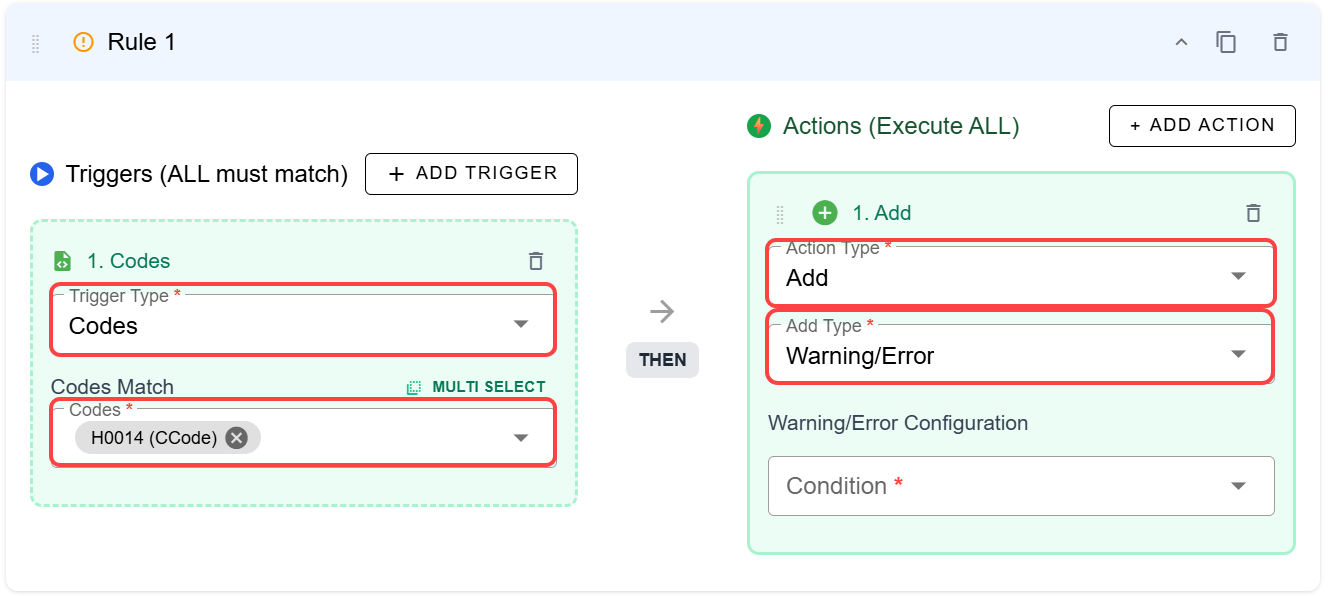Delete Rule 1 using header trash icon

pyautogui.click(x=1280, y=42)
